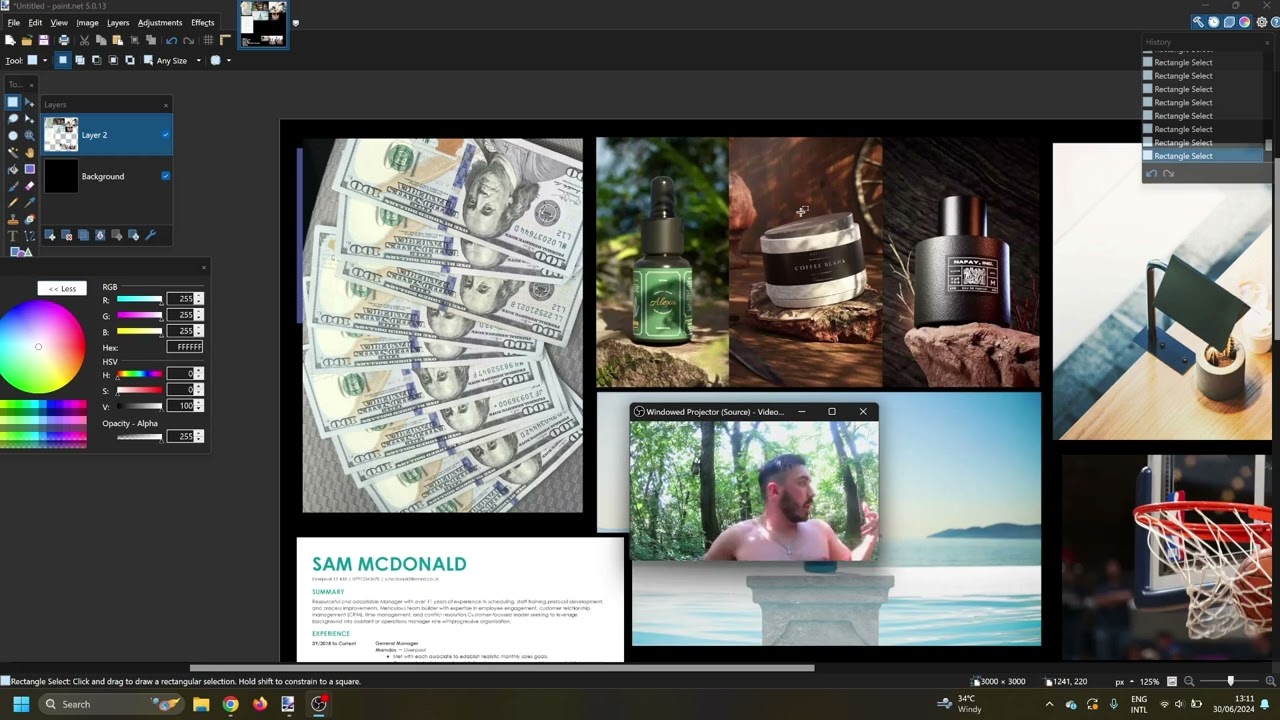The image size is (1280, 720).
Task: Click the undo arrow in History panel
Action: click(x=1151, y=174)
